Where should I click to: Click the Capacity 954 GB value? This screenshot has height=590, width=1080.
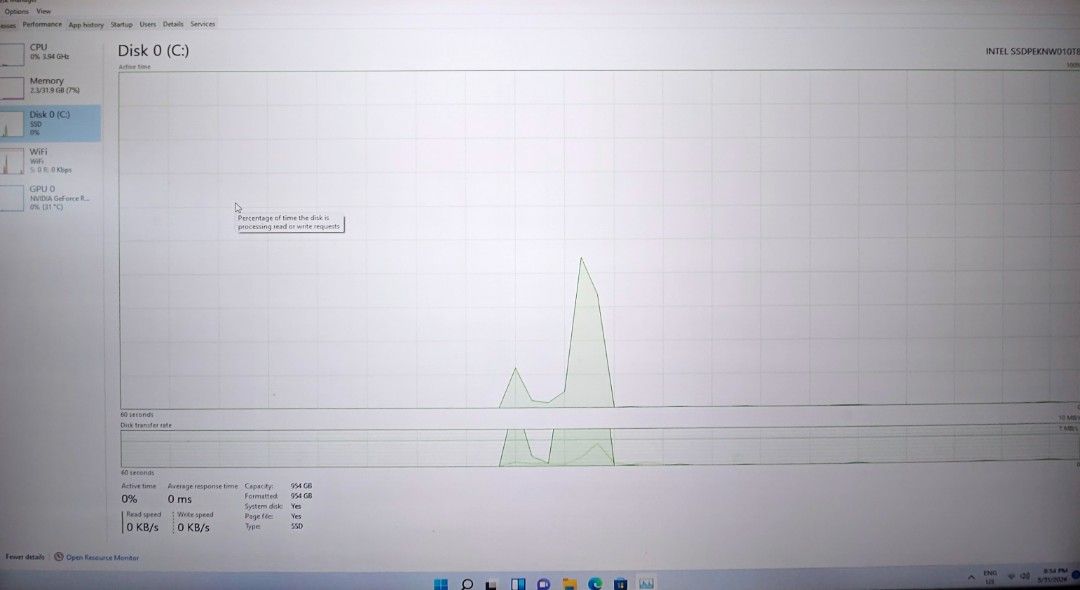[x=301, y=486]
